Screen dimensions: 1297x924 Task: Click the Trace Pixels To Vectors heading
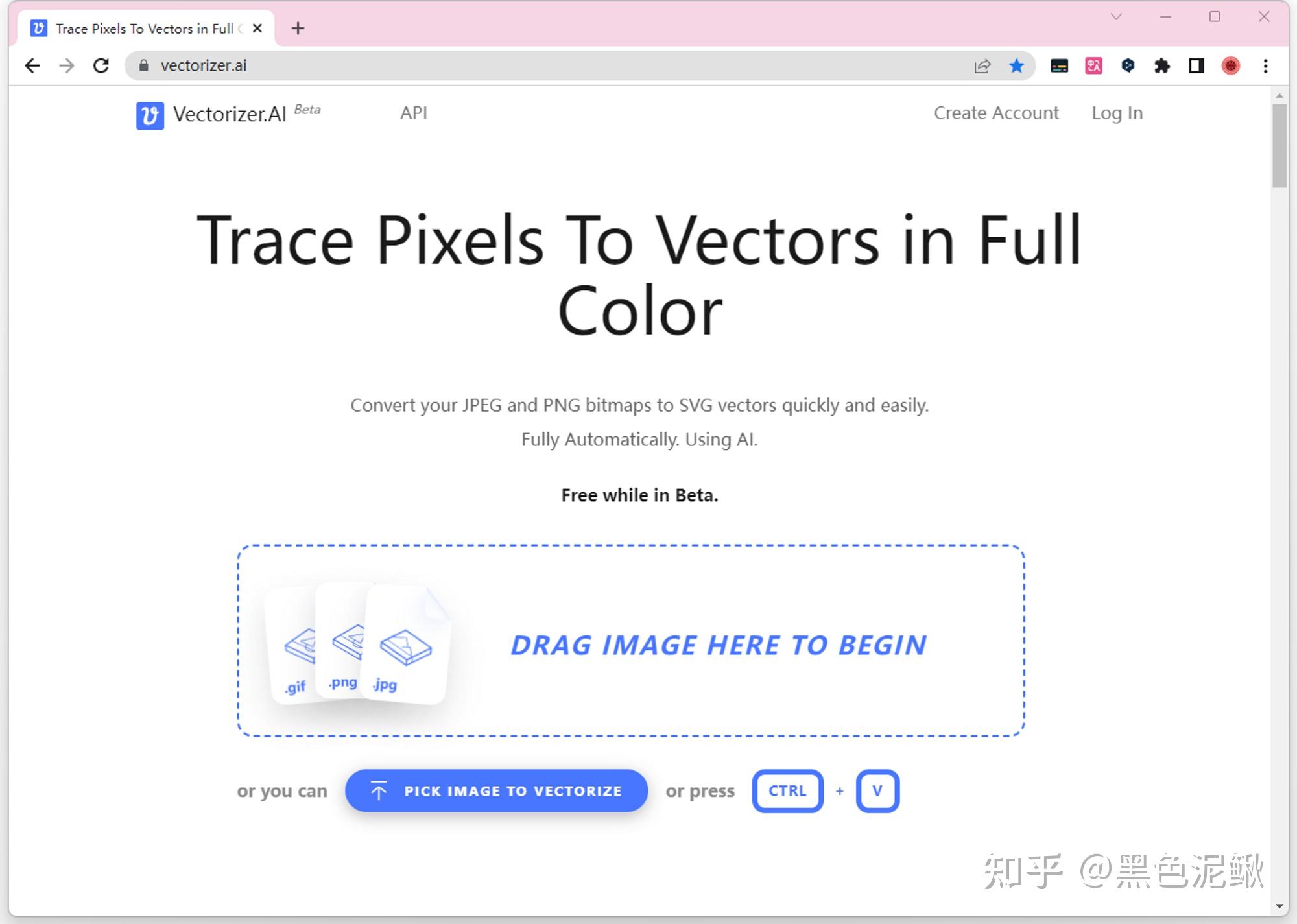(x=639, y=276)
